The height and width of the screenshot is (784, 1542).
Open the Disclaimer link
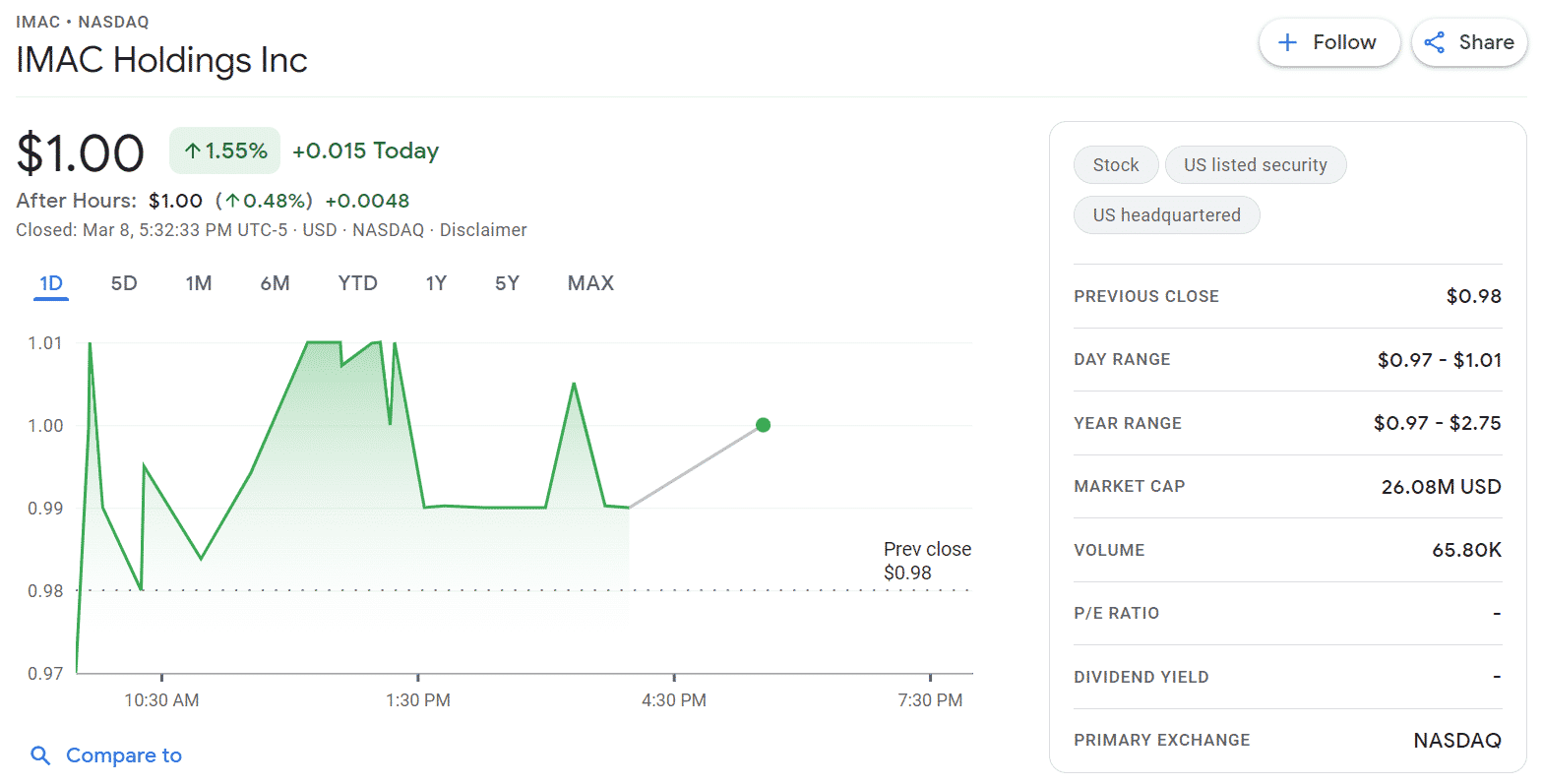click(x=483, y=230)
